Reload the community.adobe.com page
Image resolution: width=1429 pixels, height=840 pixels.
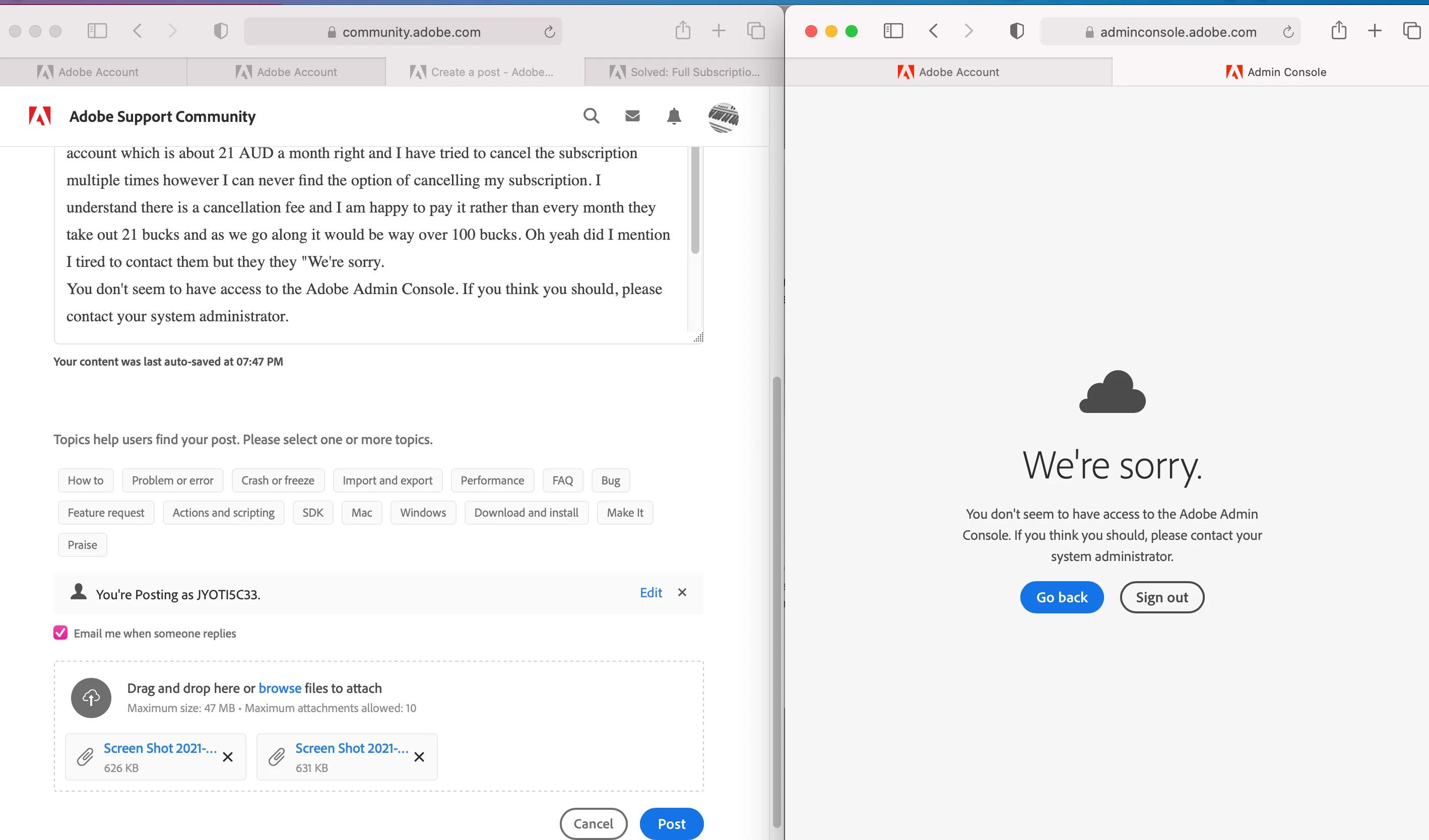click(549, 32)
